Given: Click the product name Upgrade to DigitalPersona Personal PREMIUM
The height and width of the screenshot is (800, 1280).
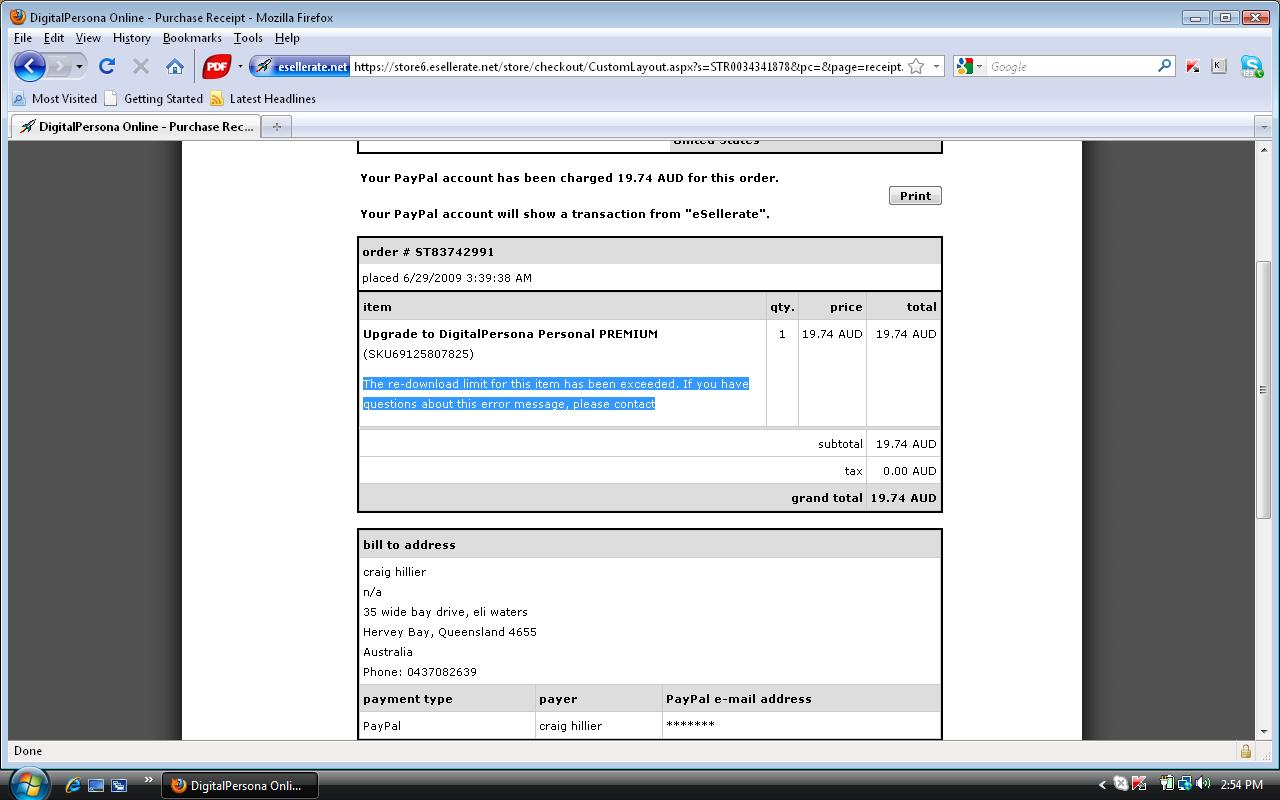Looking at the screenshot, I should [x=510, y=334].
